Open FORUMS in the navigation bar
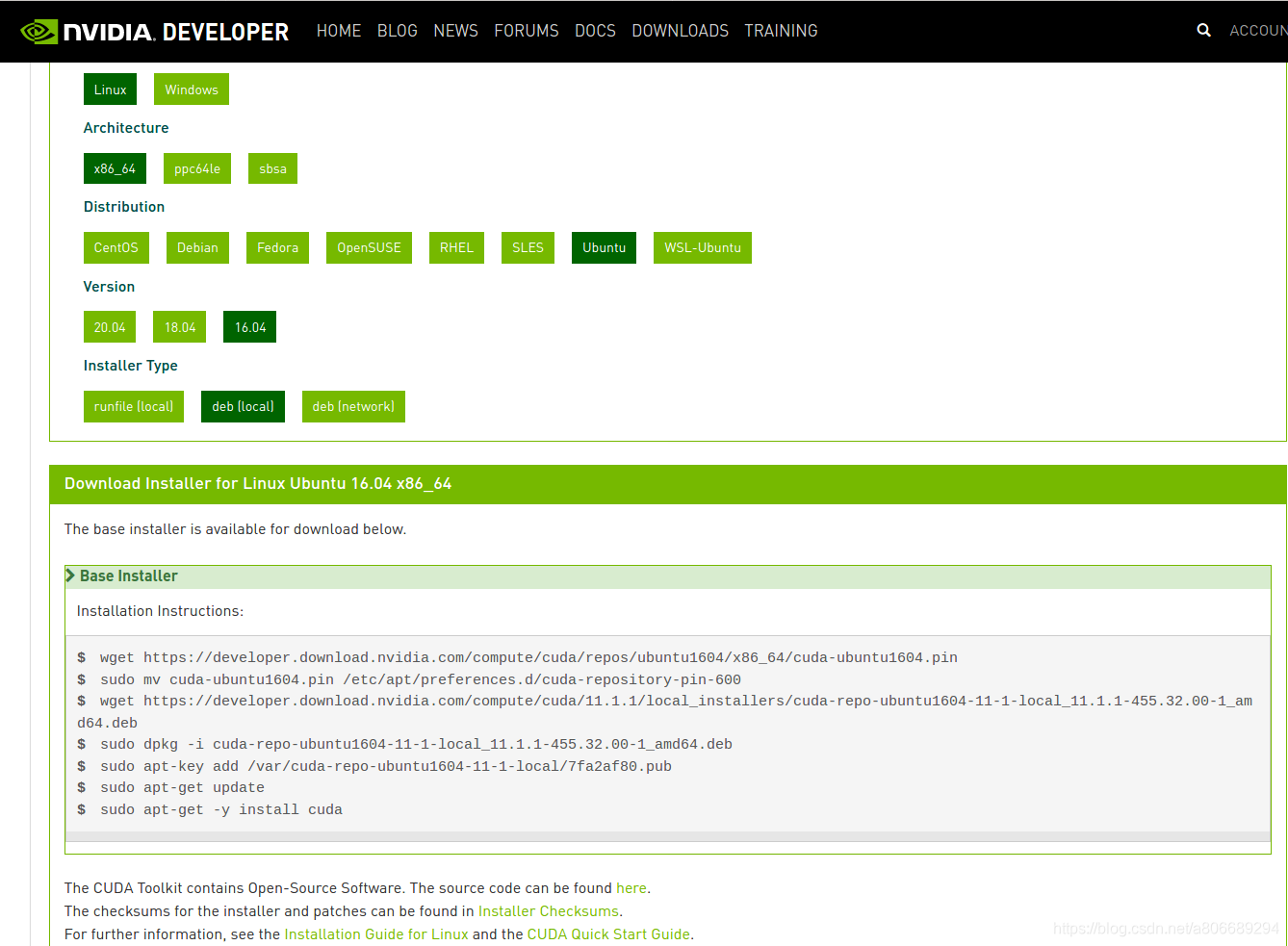The width and height of the screenshot is (1288, 946). tap(527, 31)
